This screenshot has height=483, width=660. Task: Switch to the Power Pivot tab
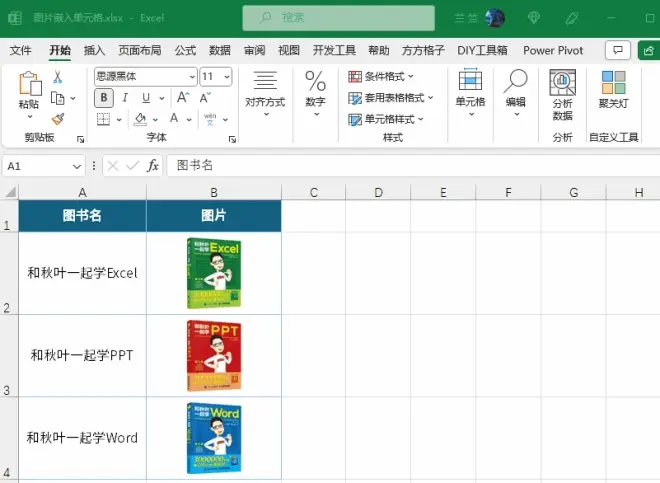tap(553, 50)
